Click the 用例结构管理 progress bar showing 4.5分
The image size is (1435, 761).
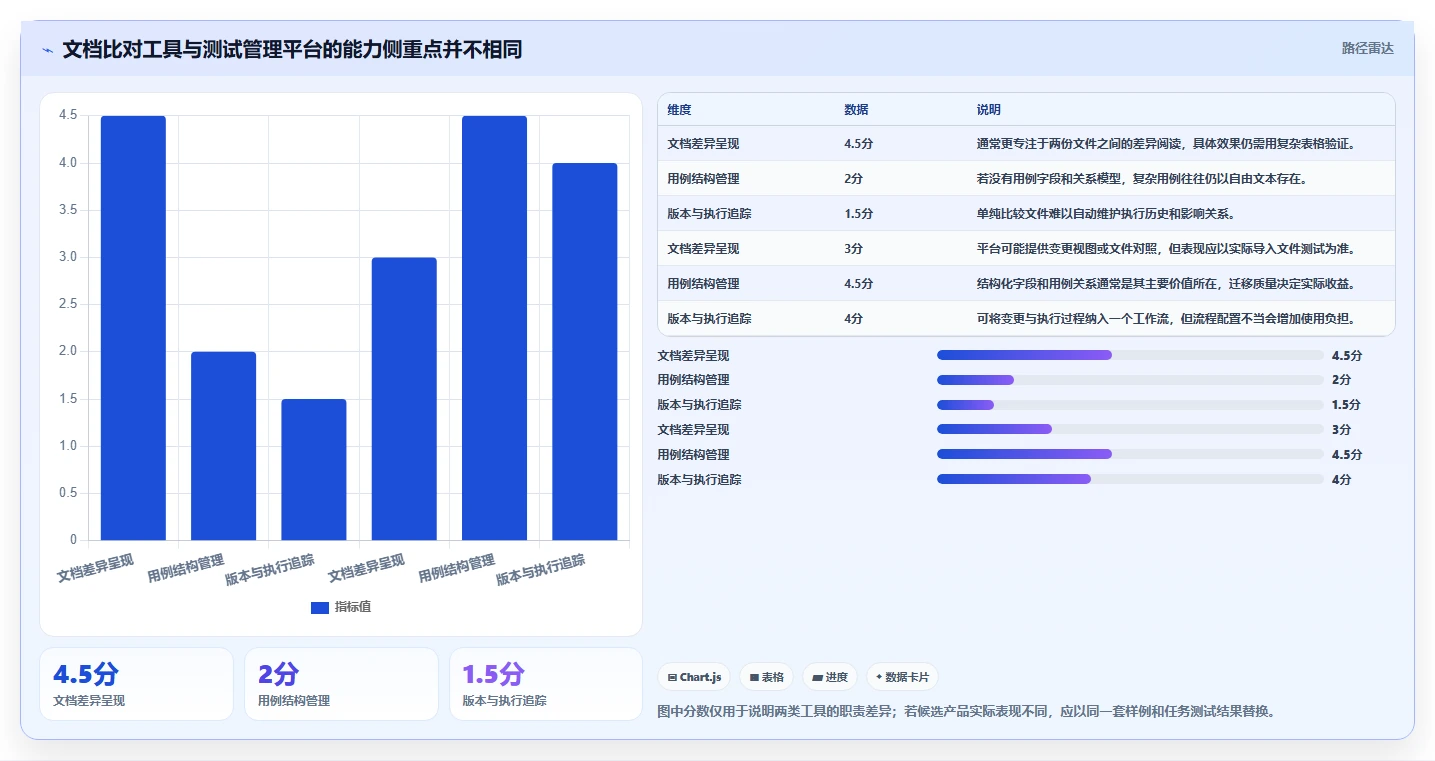point(1130,454)
